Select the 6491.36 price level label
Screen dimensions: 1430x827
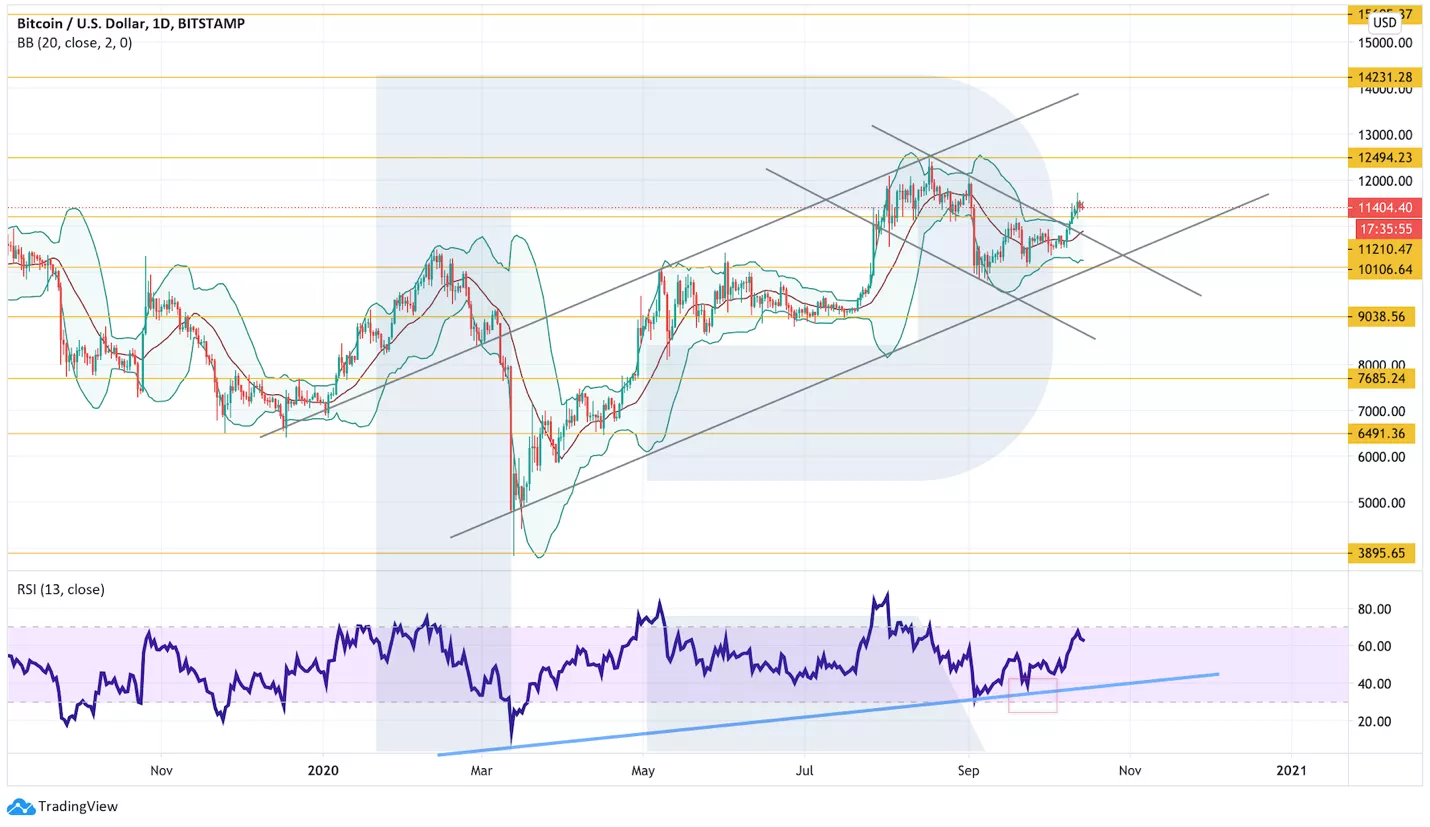pos(1383,434)
